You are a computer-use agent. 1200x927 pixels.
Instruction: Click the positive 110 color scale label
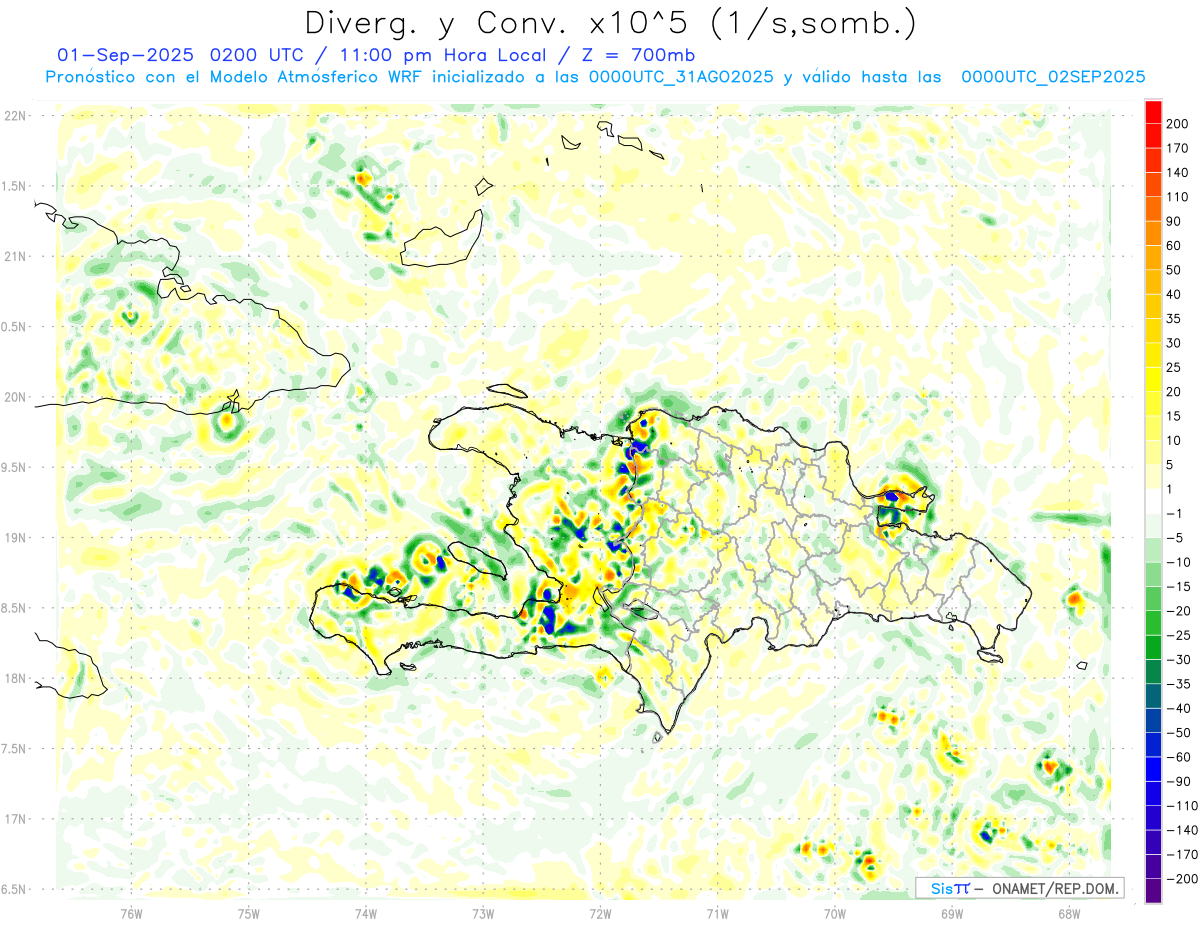pyautogui.click(x=1176, y=197)
